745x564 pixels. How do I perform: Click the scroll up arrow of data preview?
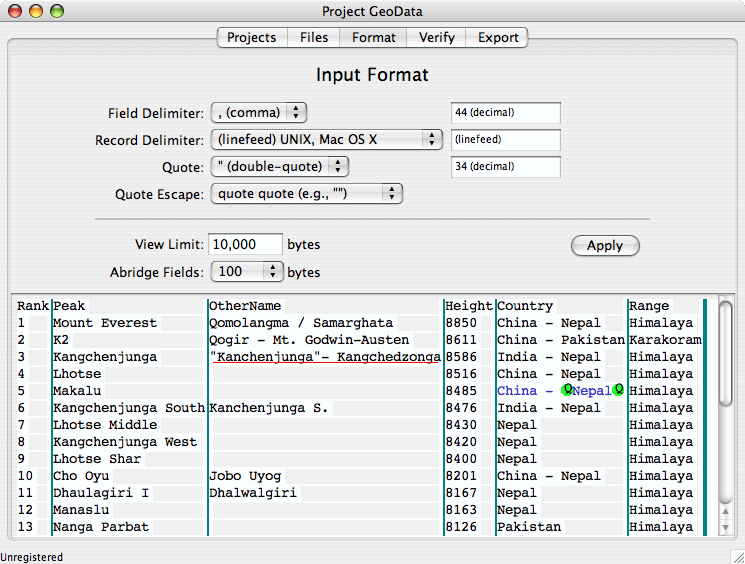pyautogui.click(x=725, y=511)
